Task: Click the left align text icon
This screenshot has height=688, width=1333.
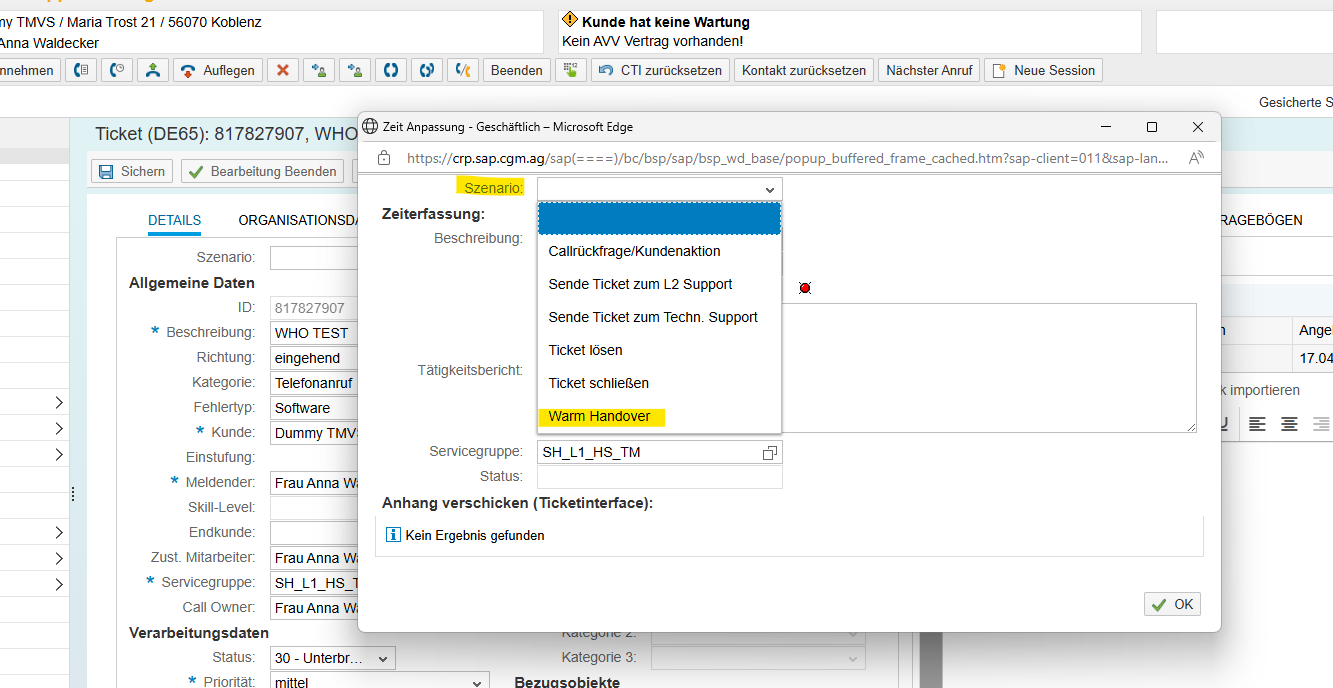Action: (x=1257, y=424)
